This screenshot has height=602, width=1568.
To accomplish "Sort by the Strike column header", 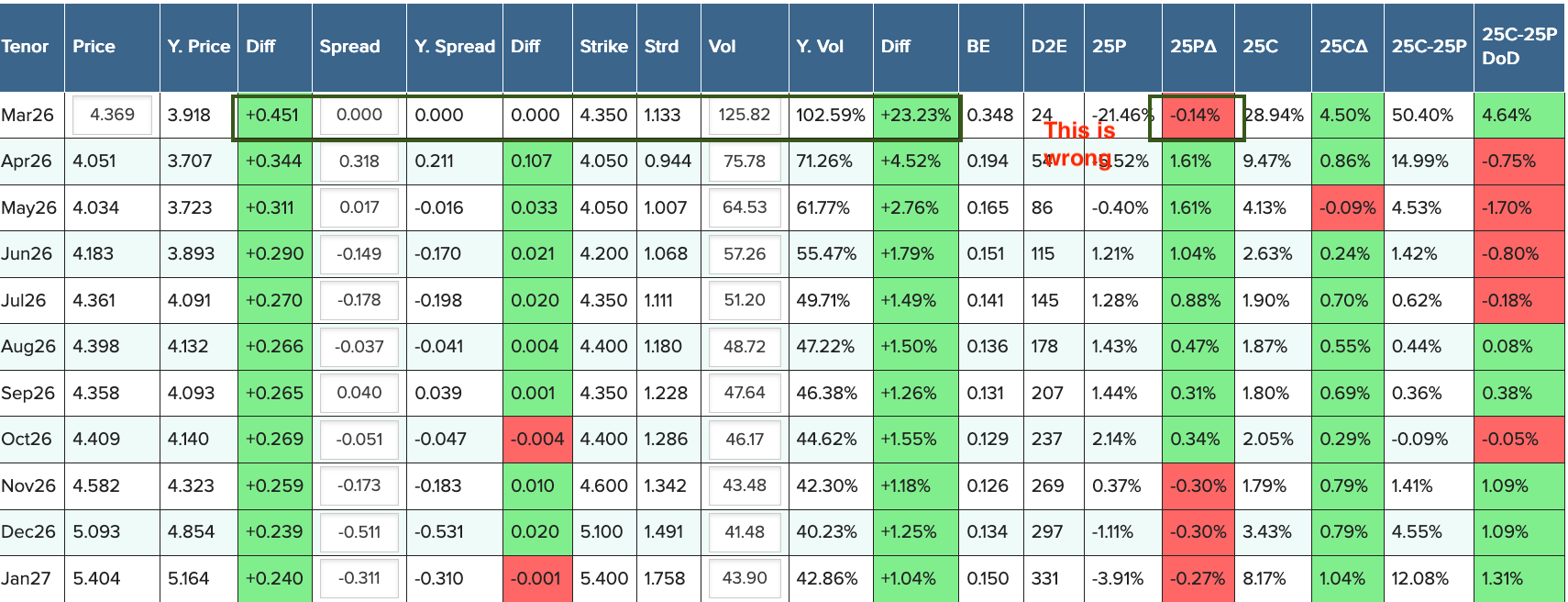I will pos(603,47).
